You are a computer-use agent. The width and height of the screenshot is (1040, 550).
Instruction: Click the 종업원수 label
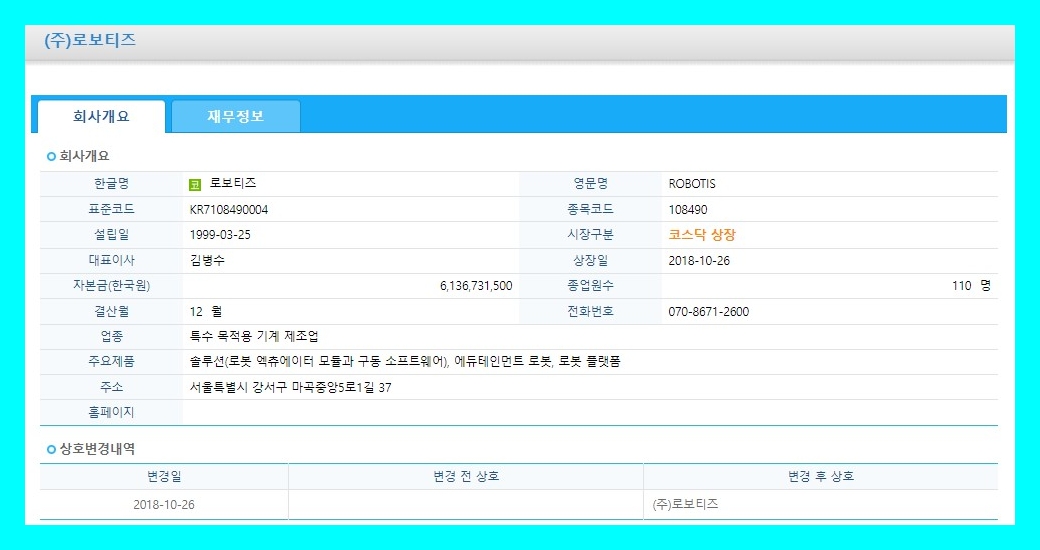point(590,286)
